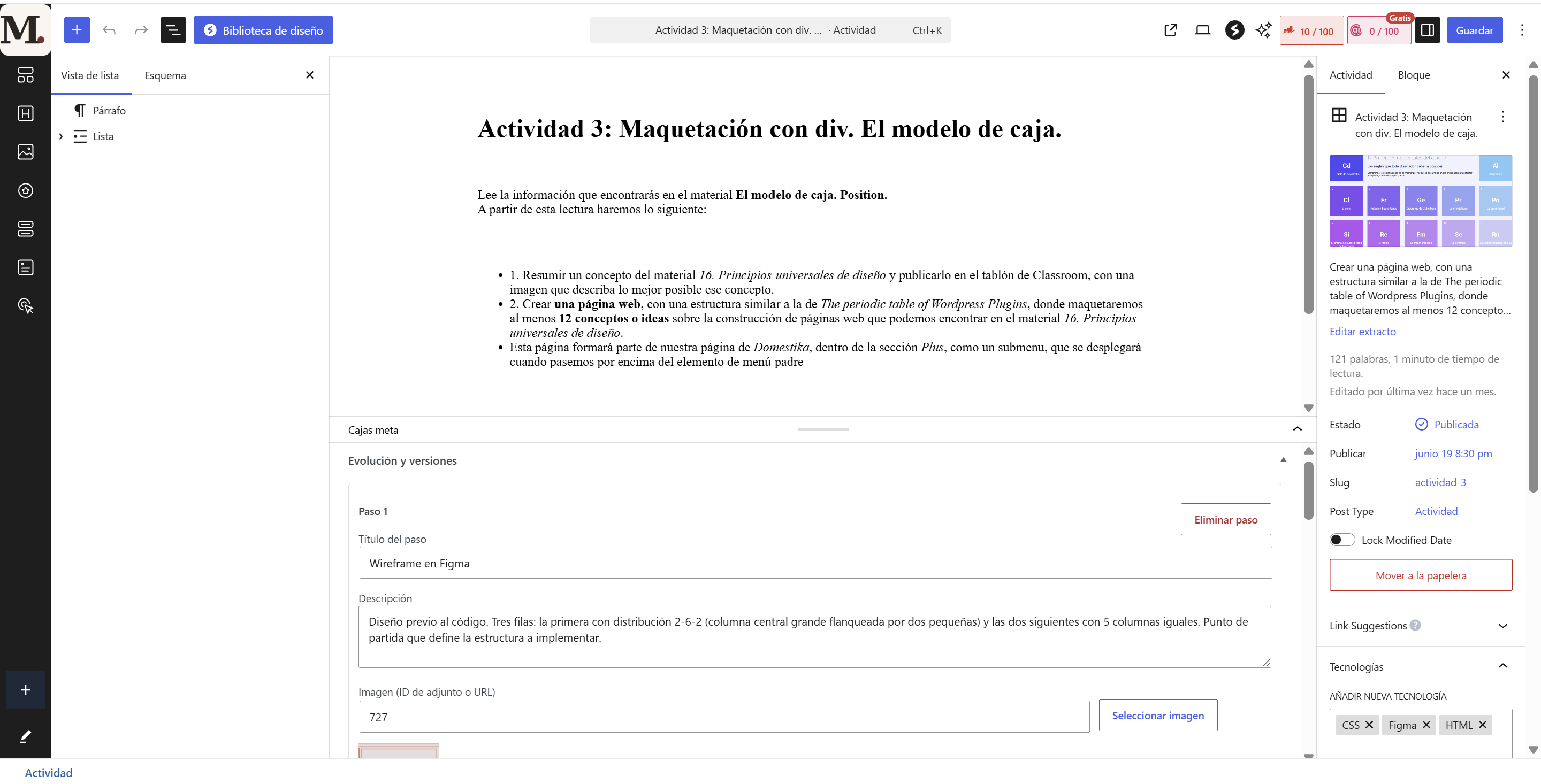Image resolution: width=1541 pixels, height=784 pixels.
Task: Open the Link Suggestions help icon
Action: click(x=1415, y=625)
